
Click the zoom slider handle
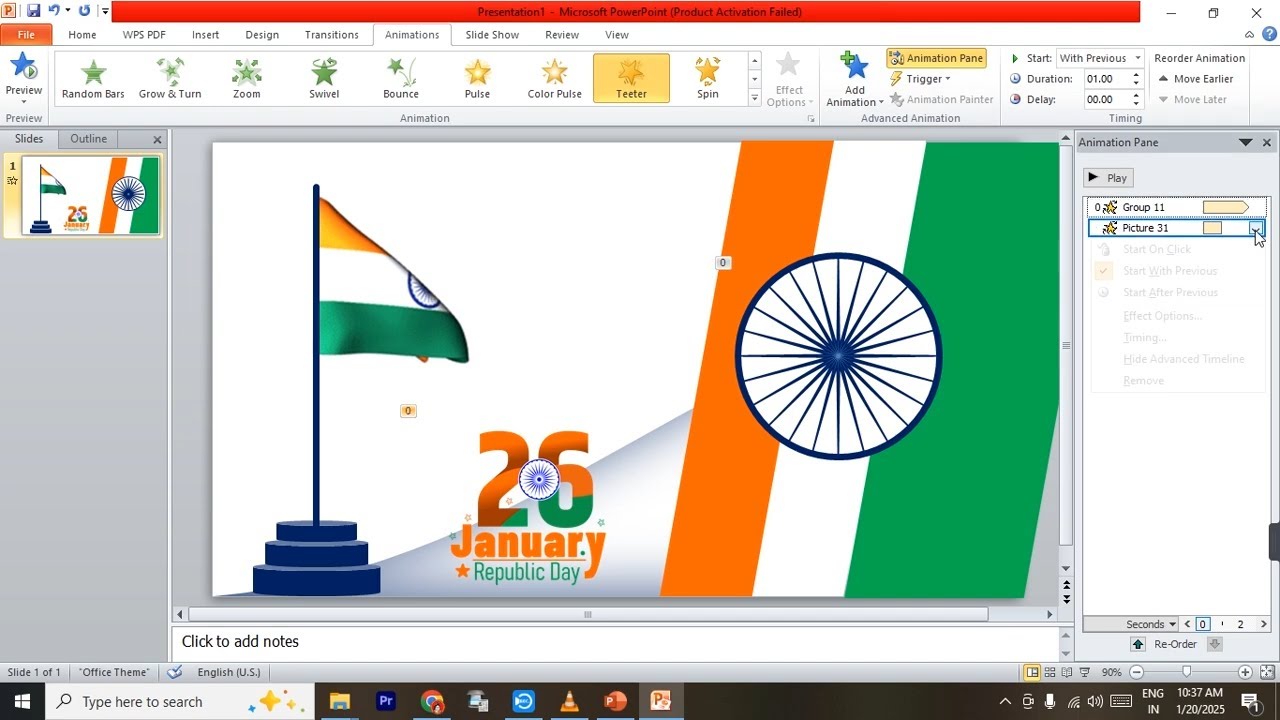pyautogui.click(x=1186, y=672)
